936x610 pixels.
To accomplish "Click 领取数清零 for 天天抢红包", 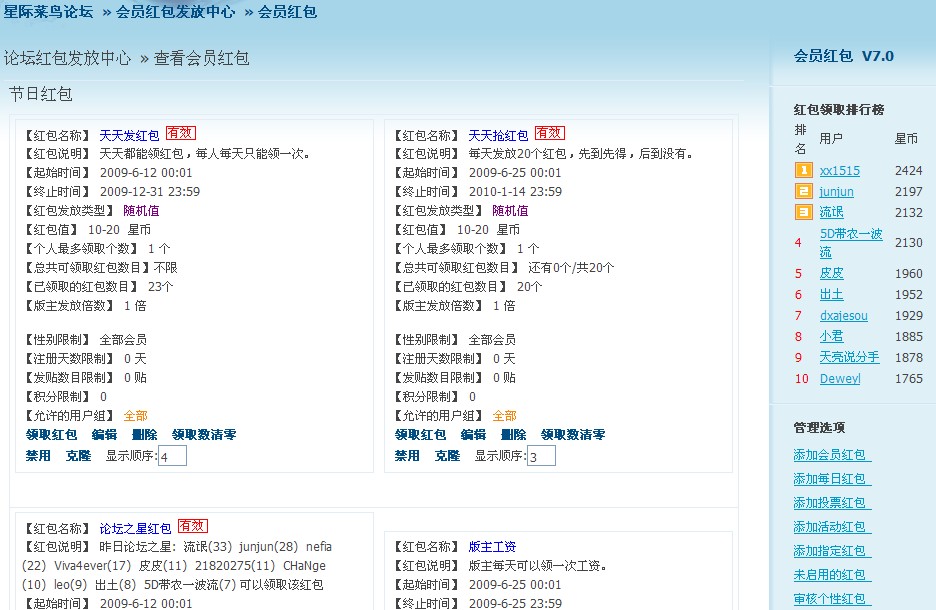I will [x=573, y=435].
